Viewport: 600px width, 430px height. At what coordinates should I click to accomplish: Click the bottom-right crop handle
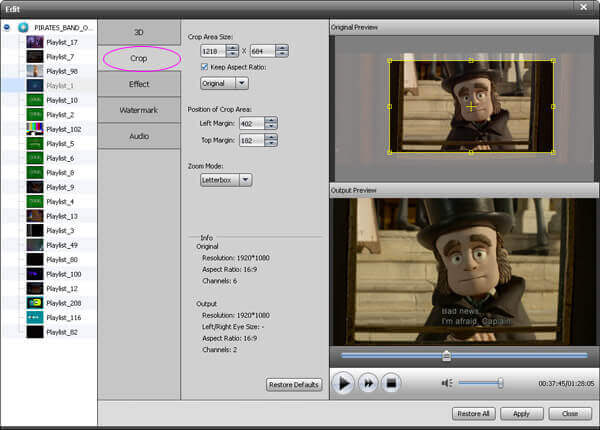coord(553,152)
